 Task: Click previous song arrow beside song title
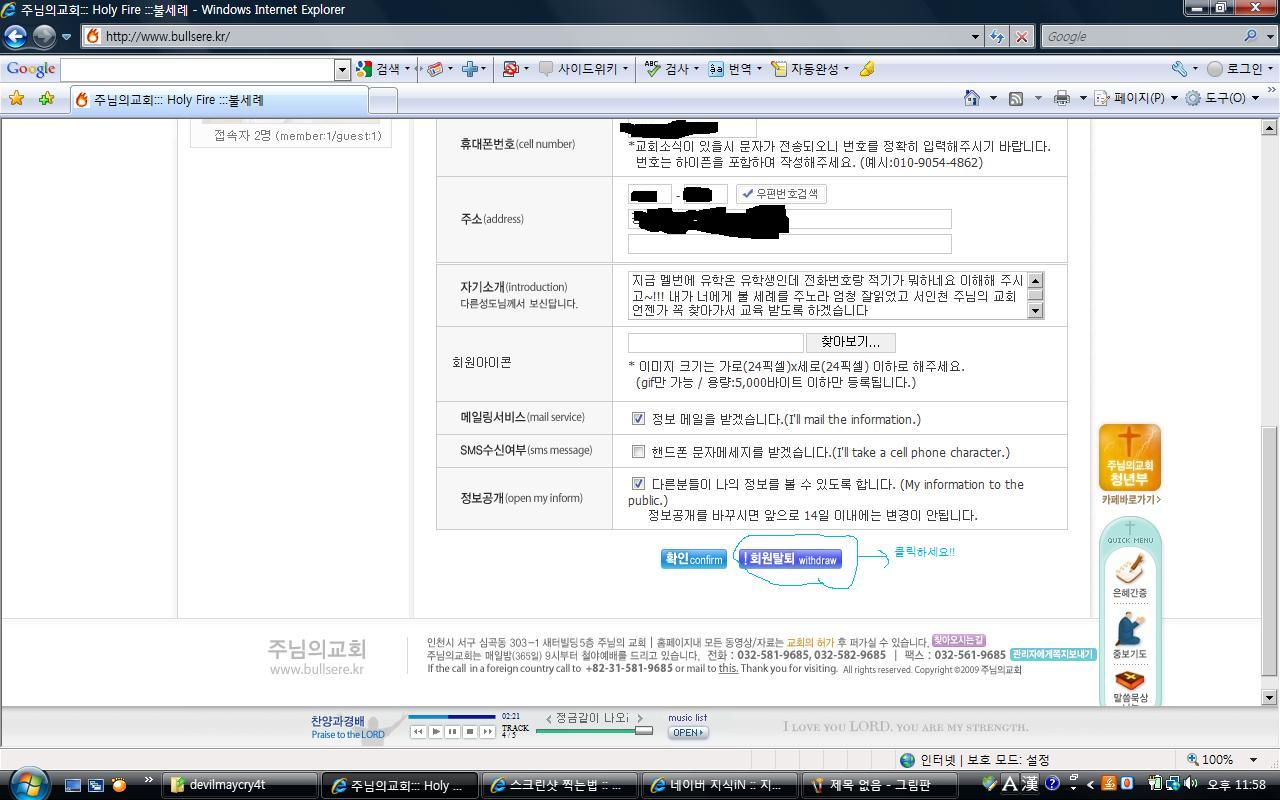(x=549, y=718)
